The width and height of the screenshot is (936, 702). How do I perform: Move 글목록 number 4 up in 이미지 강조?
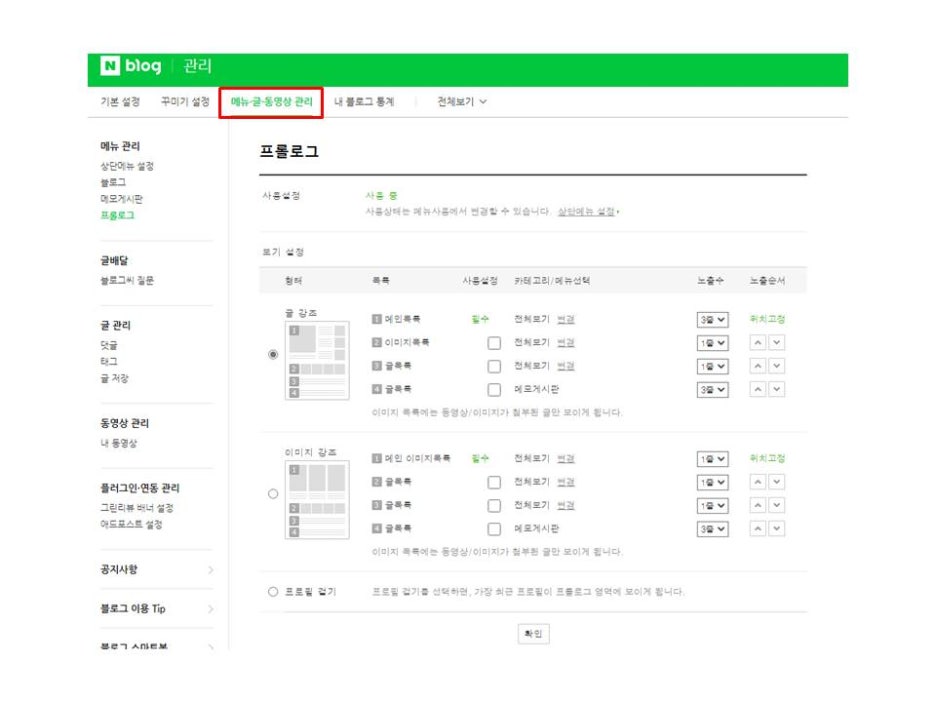click(x=758, y=528)
